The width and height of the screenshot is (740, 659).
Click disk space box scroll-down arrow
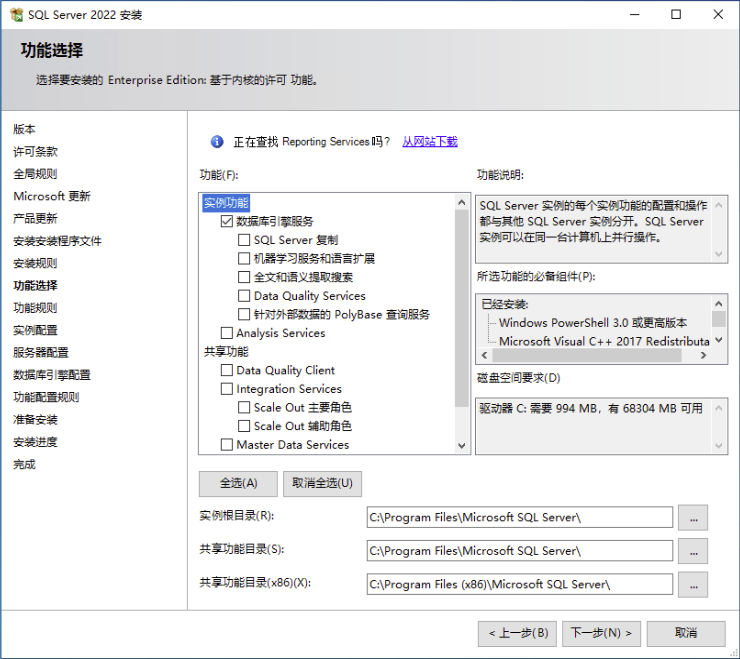tap(718, 446)
